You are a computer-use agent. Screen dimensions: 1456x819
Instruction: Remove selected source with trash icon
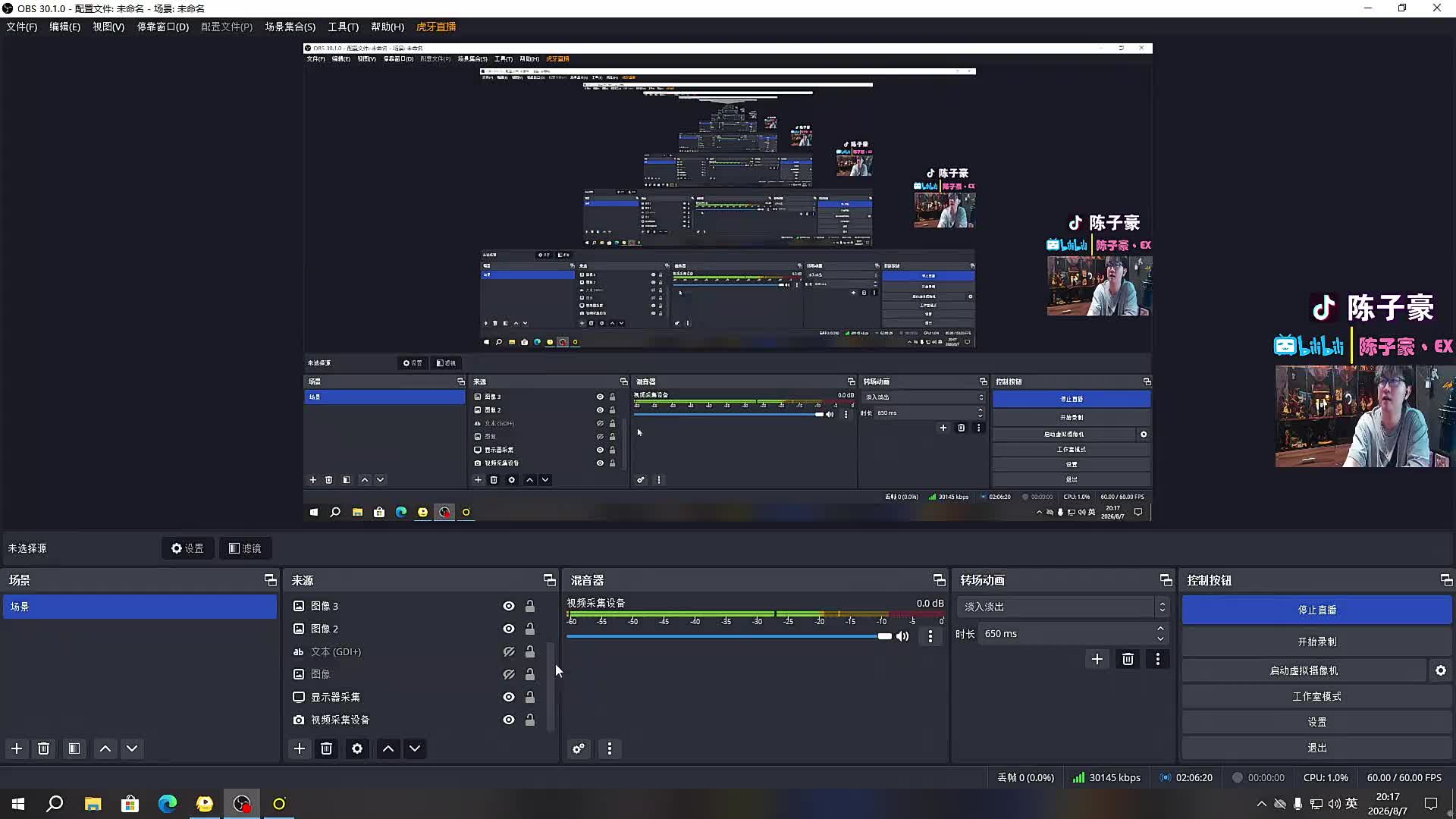coord(327,748)
